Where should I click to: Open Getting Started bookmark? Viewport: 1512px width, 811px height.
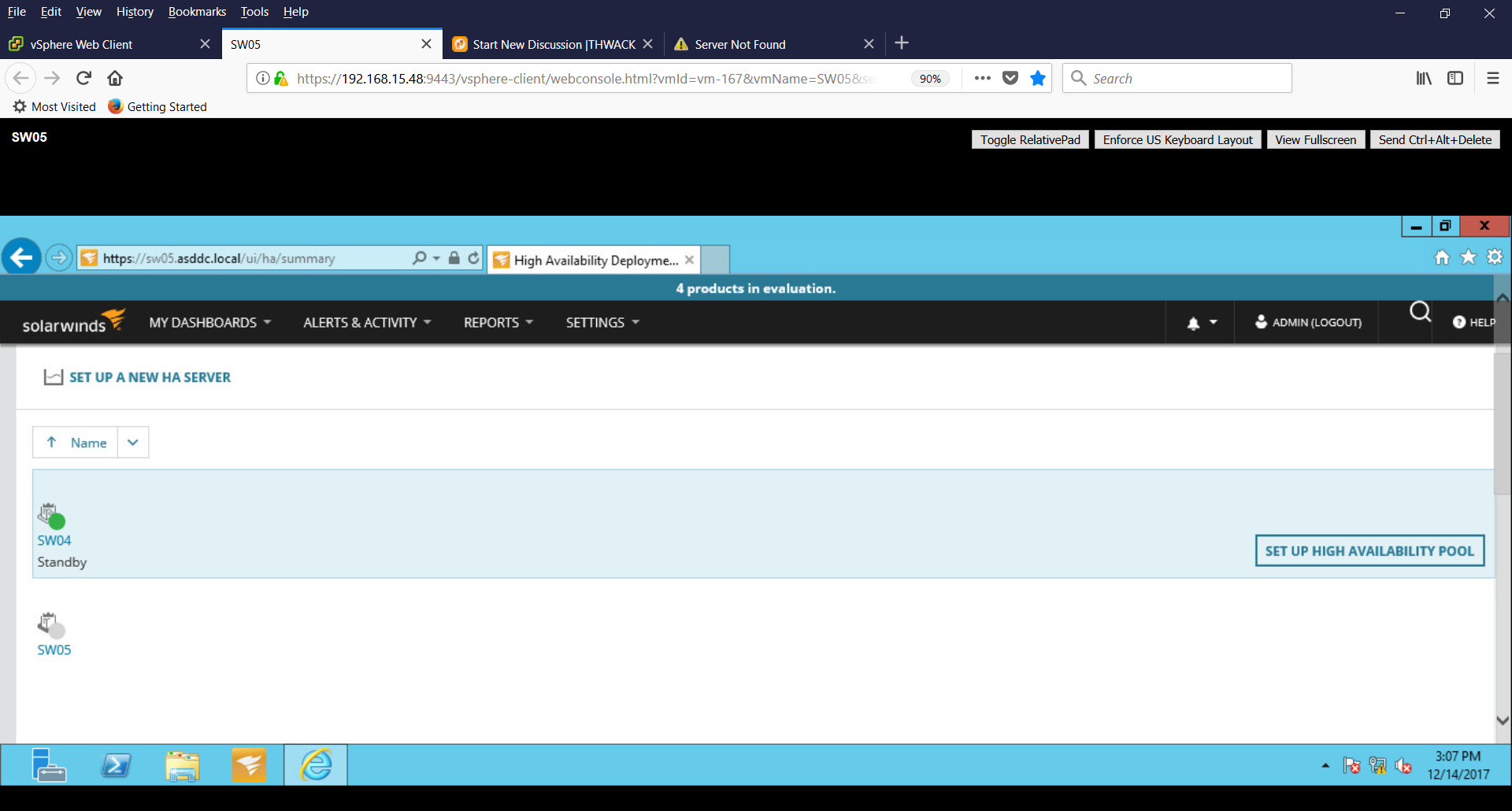(x=157, y=106)
